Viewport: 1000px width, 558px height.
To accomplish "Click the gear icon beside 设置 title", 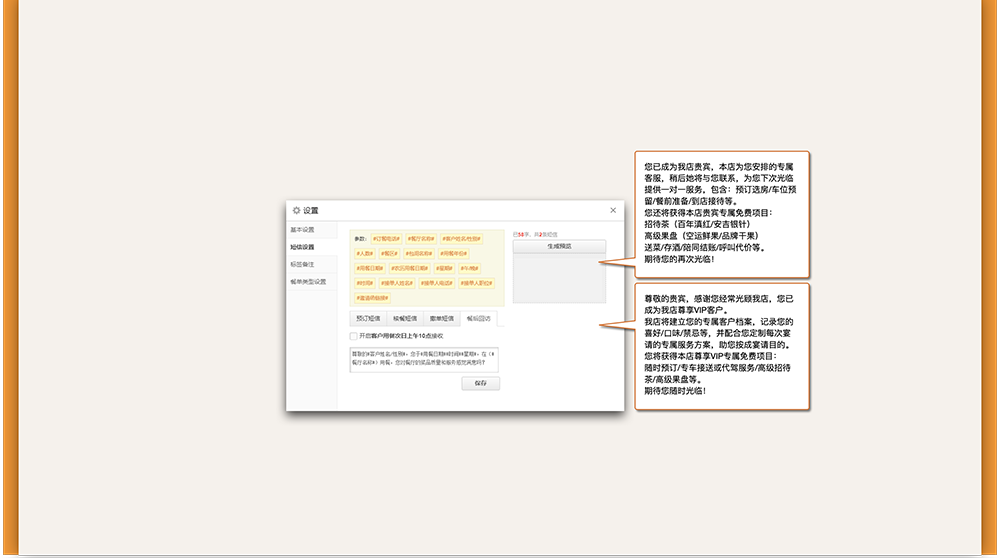I will [296, 210].
